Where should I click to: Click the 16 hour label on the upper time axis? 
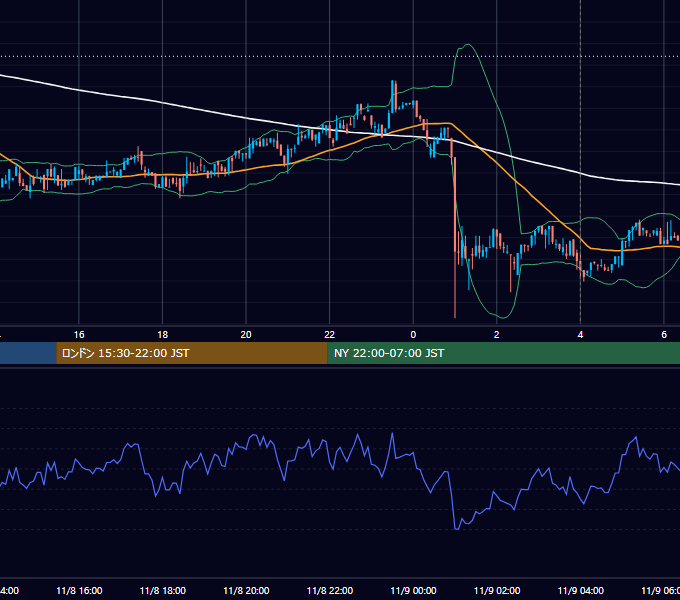(79, 335)
